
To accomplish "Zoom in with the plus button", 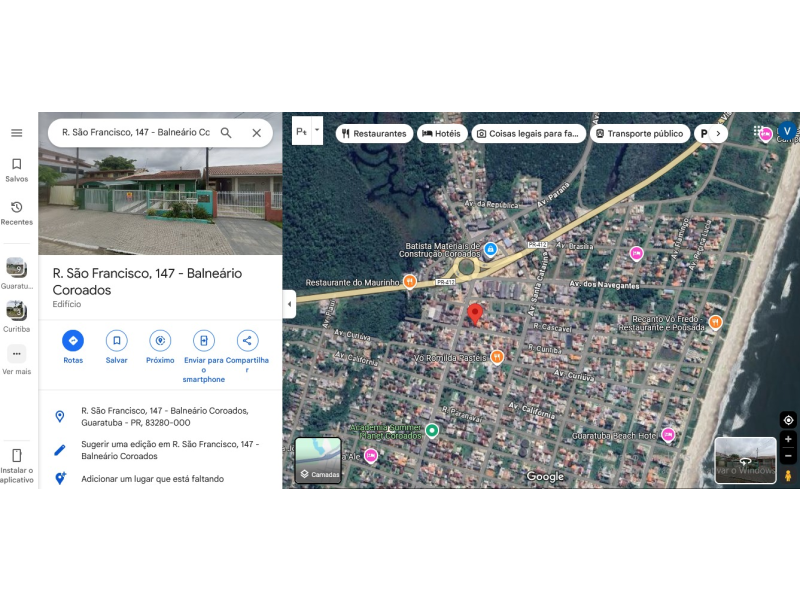I will tap(788, 439).
